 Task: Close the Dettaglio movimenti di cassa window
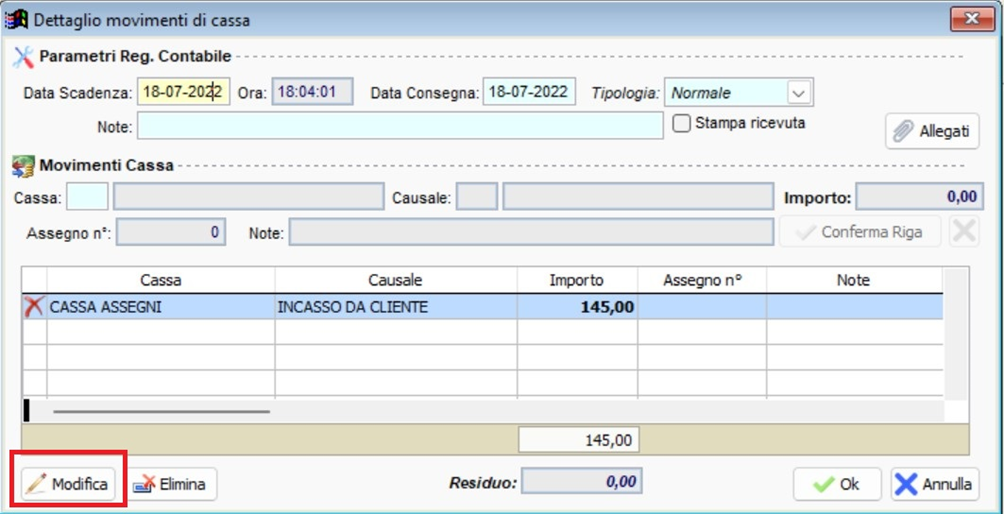972,19
